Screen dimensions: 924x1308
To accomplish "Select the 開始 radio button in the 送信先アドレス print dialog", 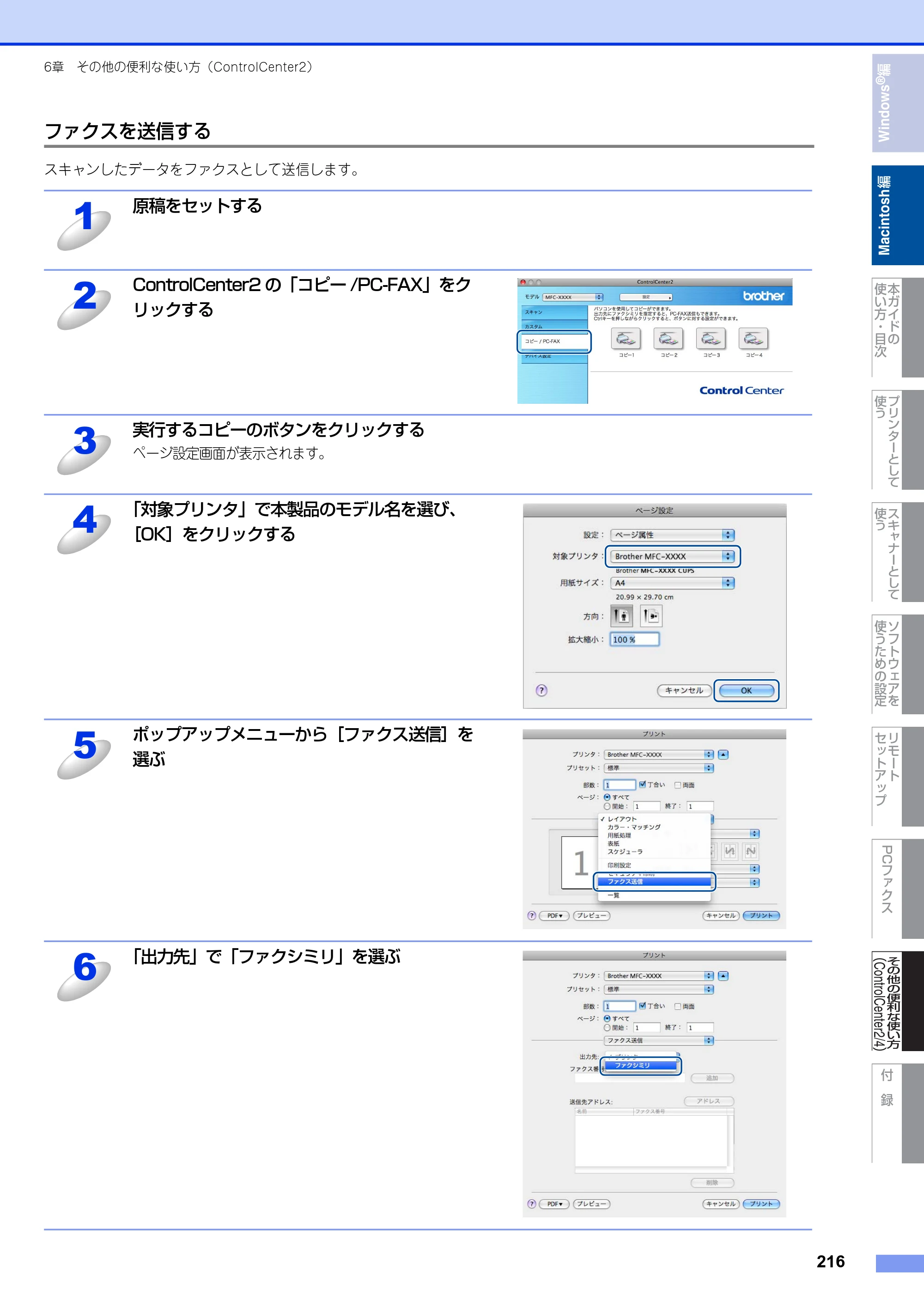I will [607, 1028].
